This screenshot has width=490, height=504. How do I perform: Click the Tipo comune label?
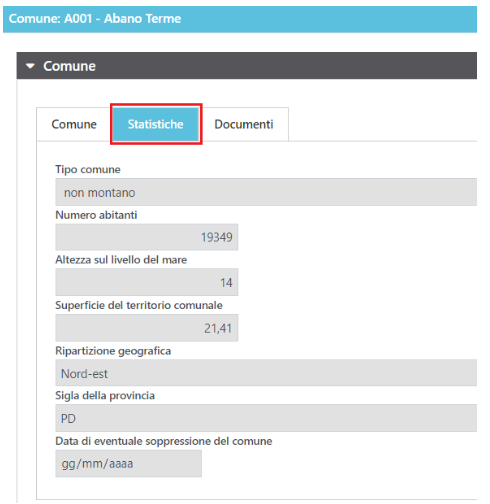coord(88,169)
